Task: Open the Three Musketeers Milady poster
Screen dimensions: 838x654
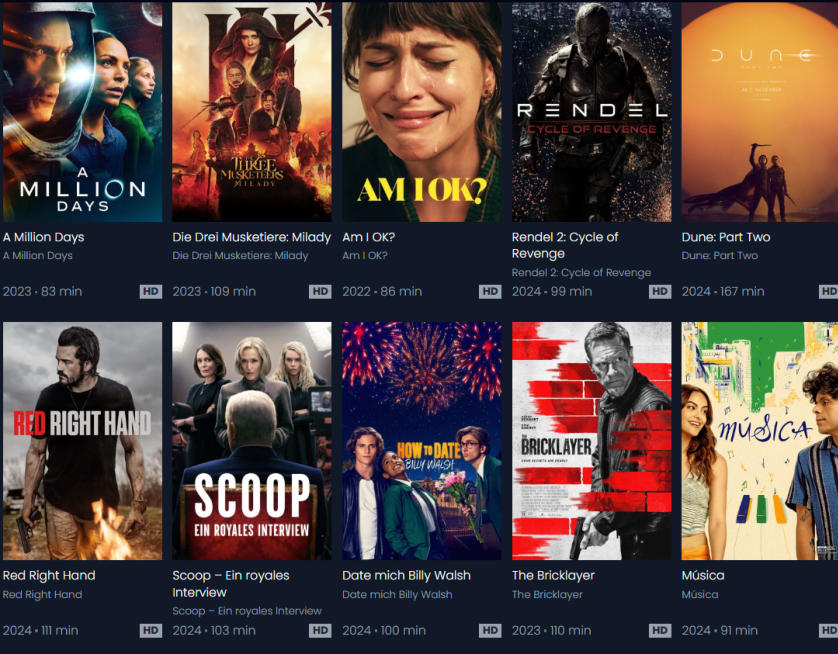Action: point(252,111)
